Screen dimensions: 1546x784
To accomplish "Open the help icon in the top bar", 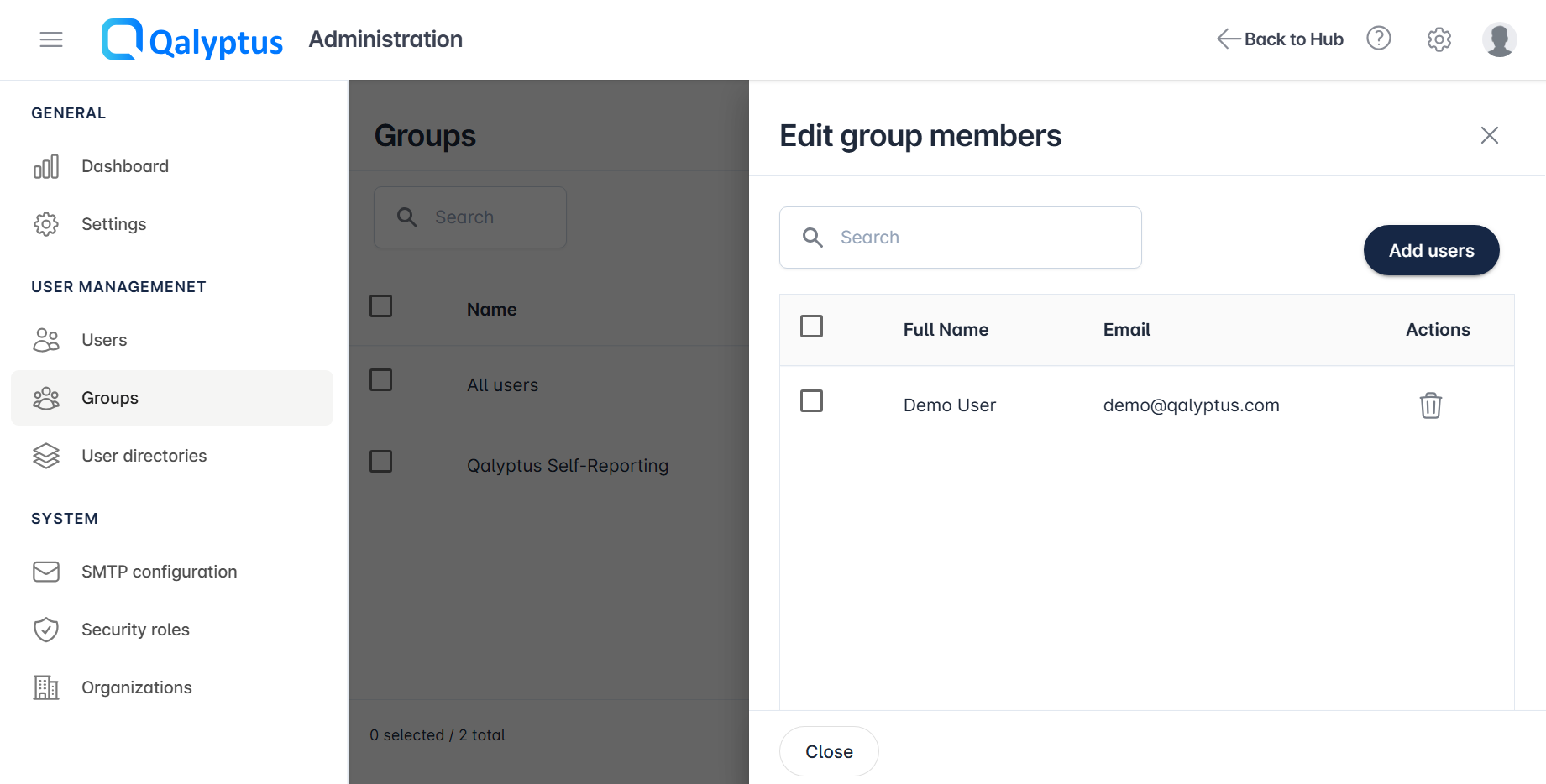I will (x=1378, y=39).
